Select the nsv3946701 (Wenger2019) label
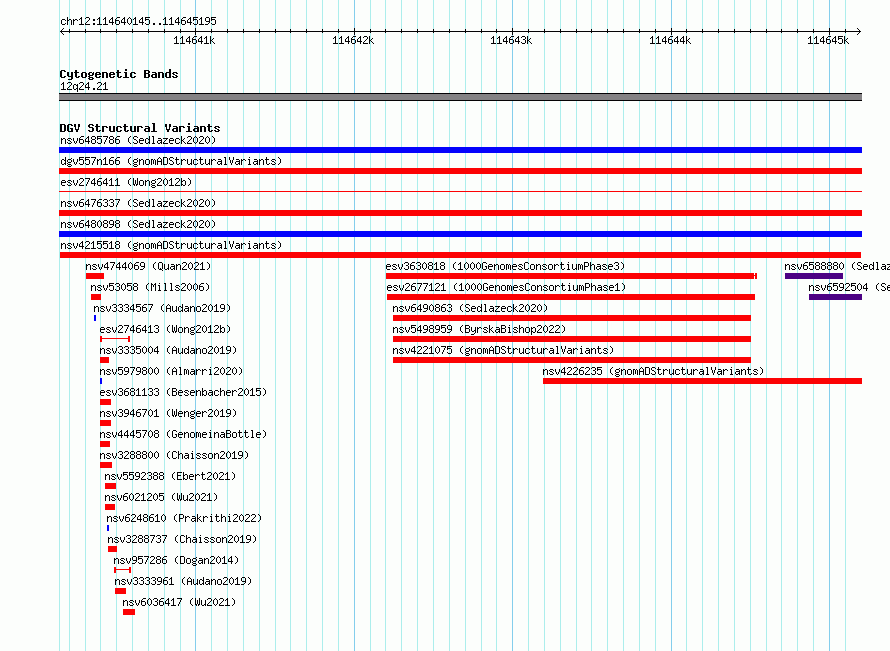Viewport: 890px width, 651px height. (168, 413)
